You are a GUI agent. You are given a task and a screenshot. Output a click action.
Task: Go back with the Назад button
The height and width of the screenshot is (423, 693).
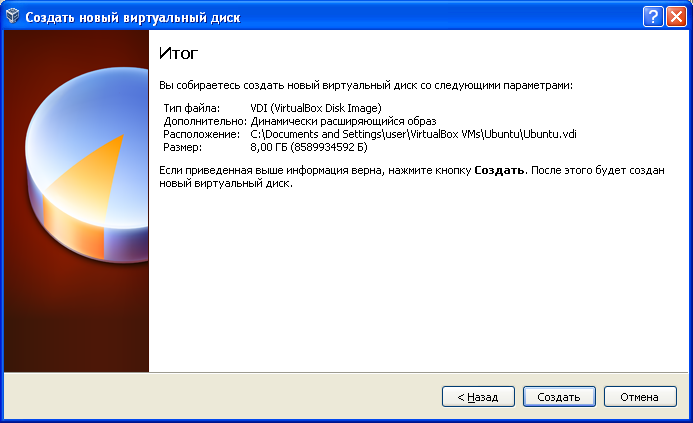478,396
